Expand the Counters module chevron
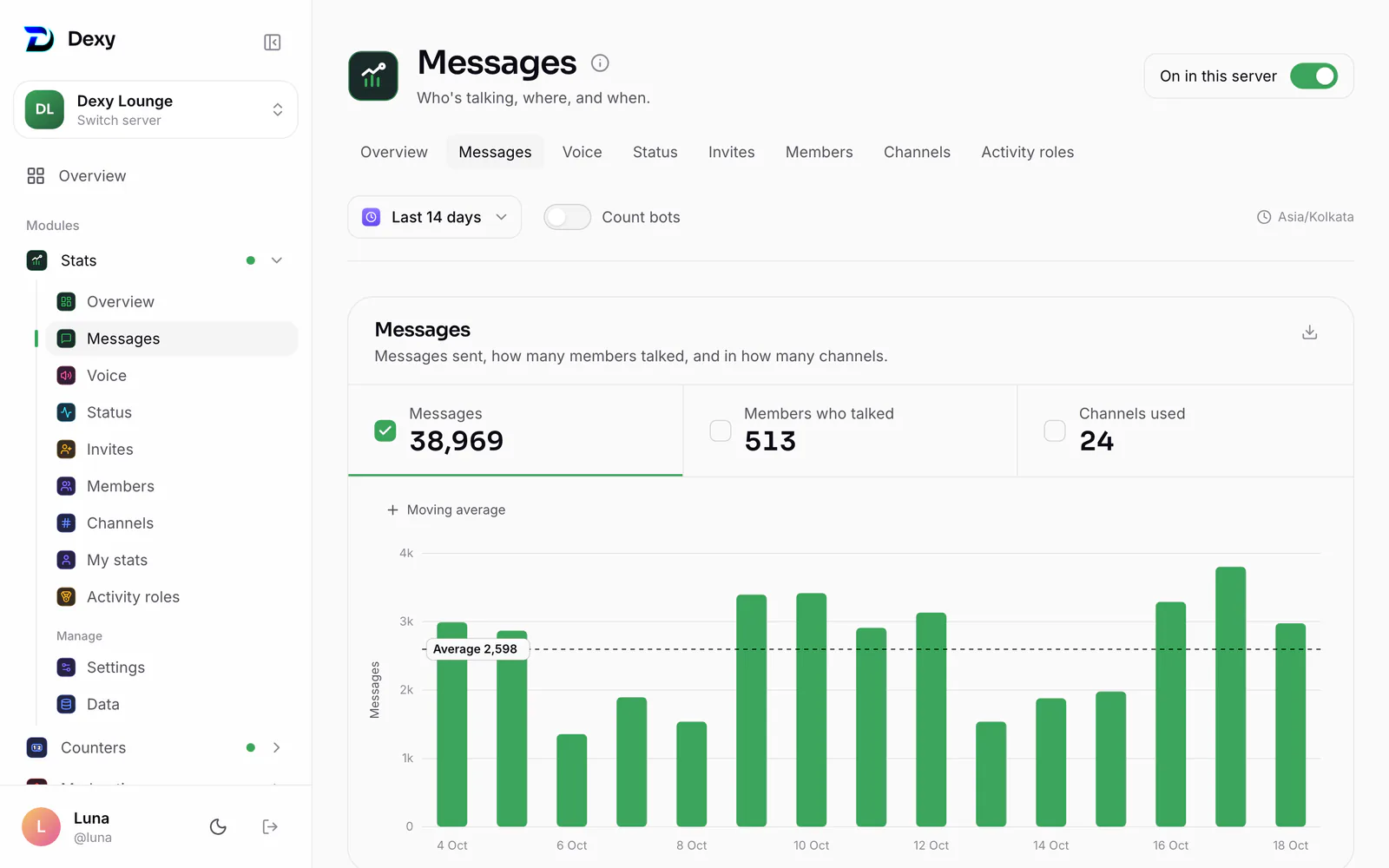This screenshot has width=1389, height=868. pos(277,747)
